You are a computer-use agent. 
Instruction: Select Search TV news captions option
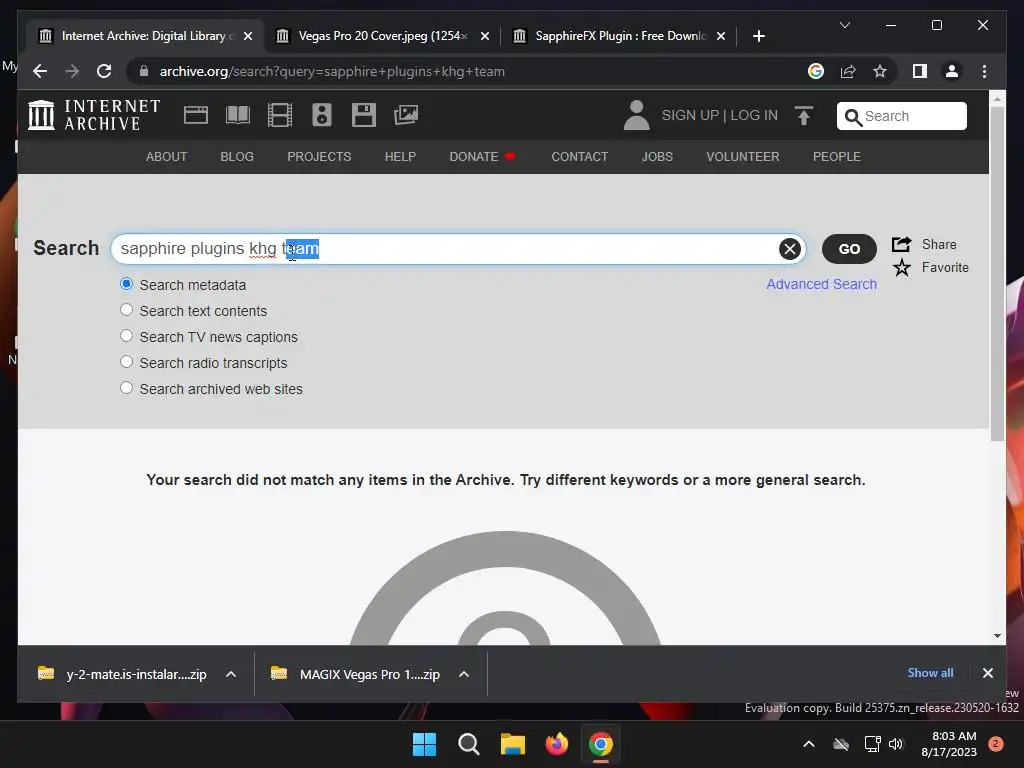[127, 336]
